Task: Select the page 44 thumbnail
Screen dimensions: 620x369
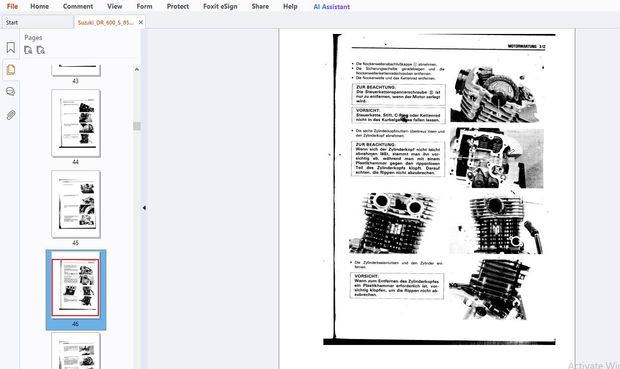Action: pyautogui.click(x=76, y=123)
